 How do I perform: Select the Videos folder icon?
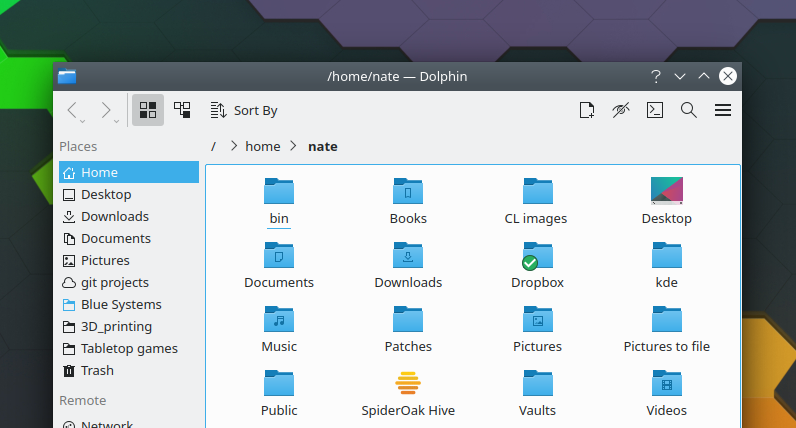pyautogui.click(x=667, y=383)
